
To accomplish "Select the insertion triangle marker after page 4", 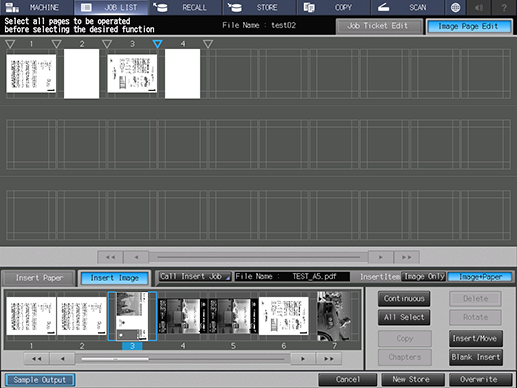I will click(x=208, y=44).
